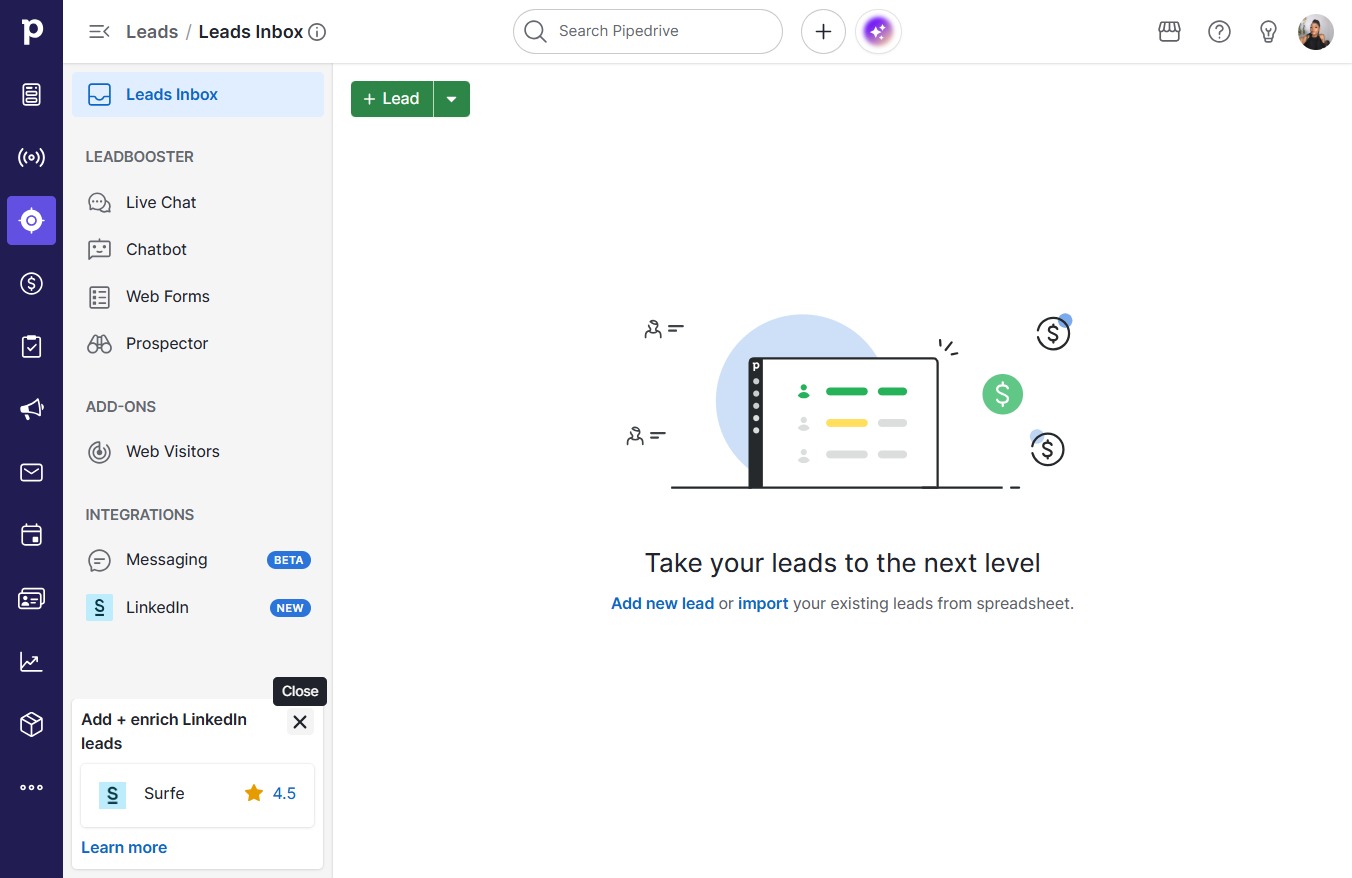Open the Mail envelope icon in sidebar
The height and width of the screenshot is (878, 1352).
point(31,472)
